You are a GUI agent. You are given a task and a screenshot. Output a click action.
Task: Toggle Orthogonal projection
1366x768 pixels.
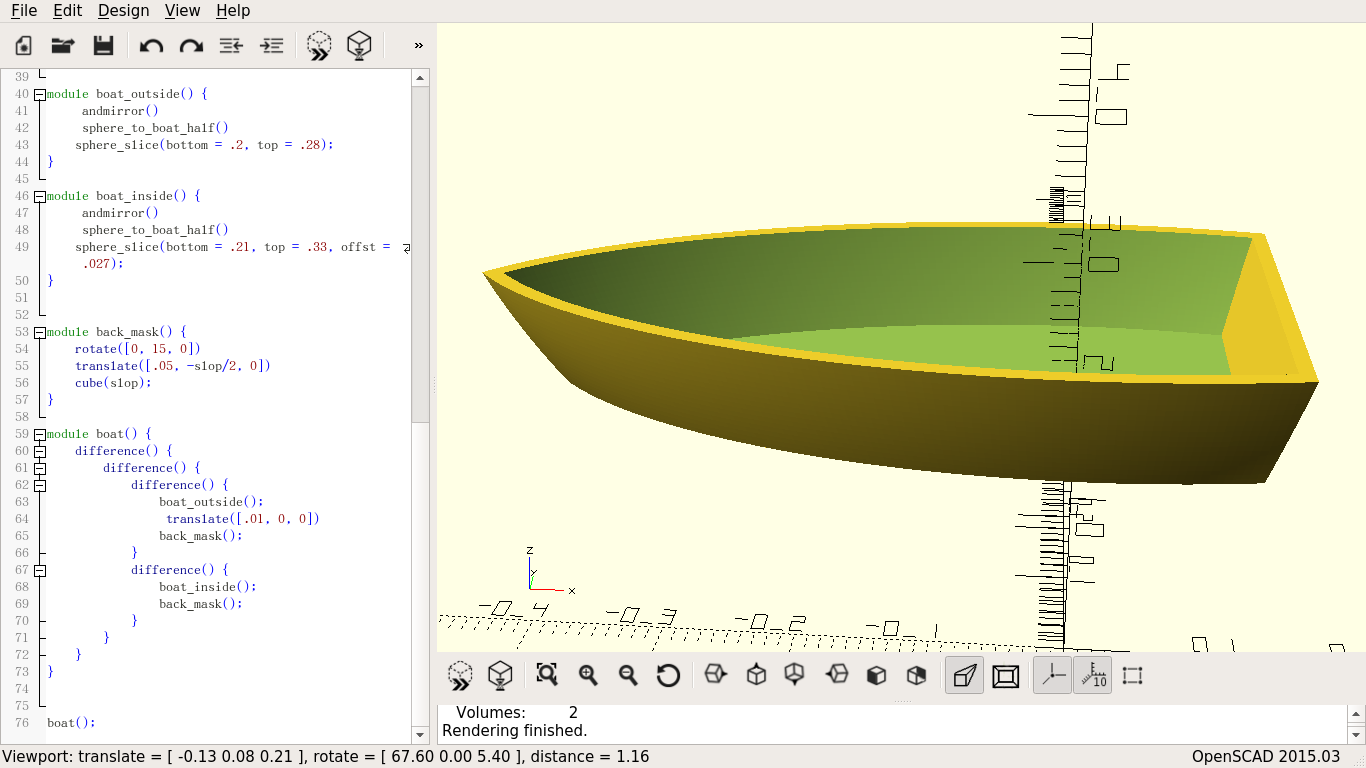click(1005, 675)
